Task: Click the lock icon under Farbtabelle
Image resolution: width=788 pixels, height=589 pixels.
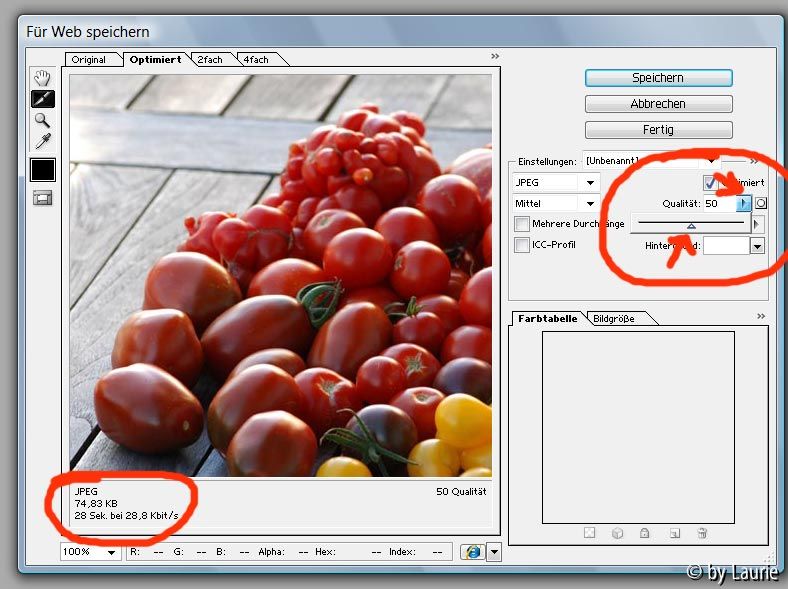Action: [644, 533]
